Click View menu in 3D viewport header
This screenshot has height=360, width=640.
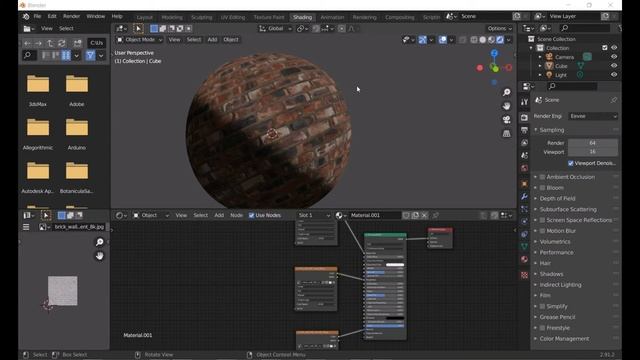click(174, 40)
